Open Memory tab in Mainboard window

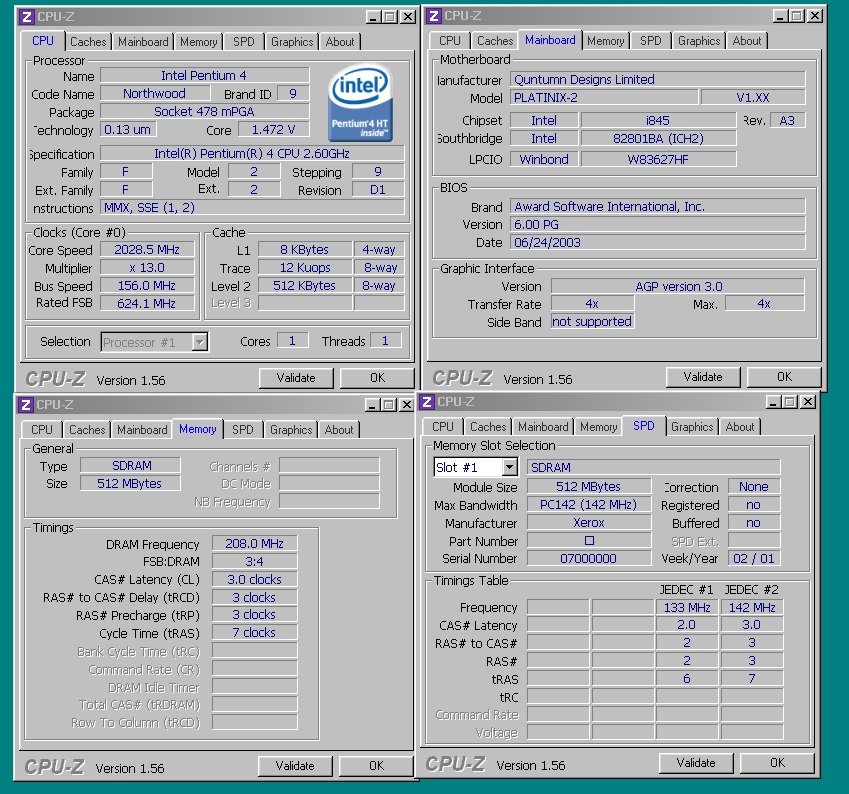point(605,41)
